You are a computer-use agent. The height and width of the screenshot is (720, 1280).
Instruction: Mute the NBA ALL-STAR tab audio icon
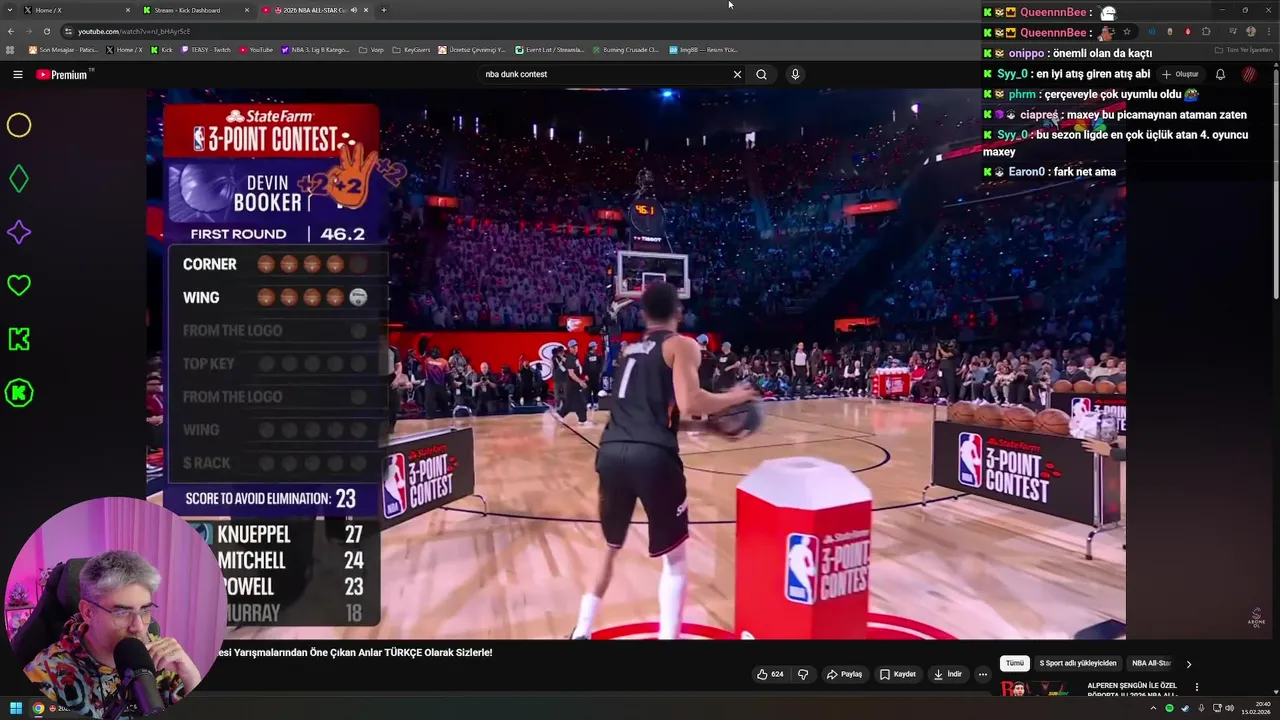353,10
